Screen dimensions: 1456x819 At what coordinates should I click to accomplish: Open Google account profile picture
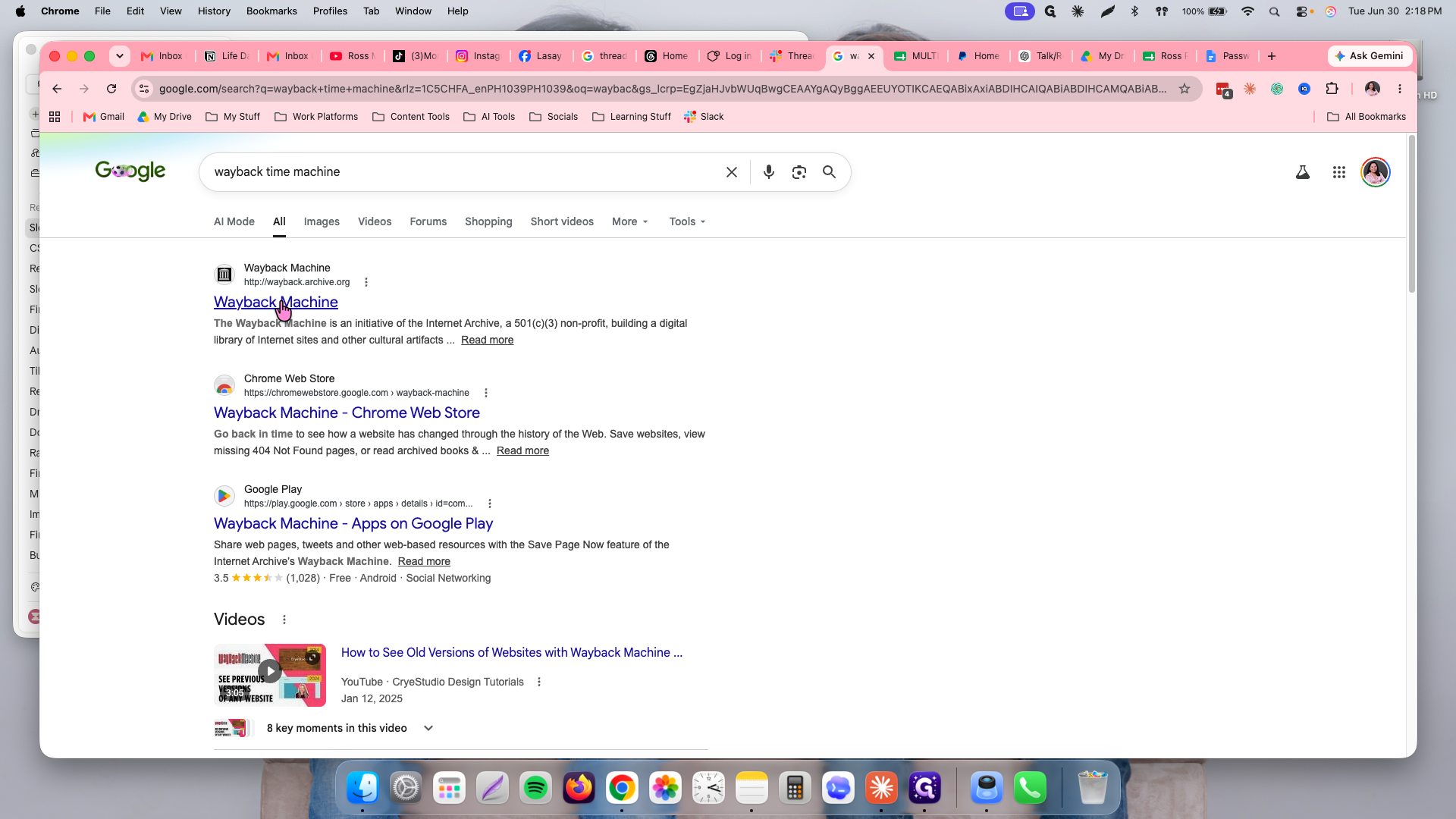[x=1376, y=172]
